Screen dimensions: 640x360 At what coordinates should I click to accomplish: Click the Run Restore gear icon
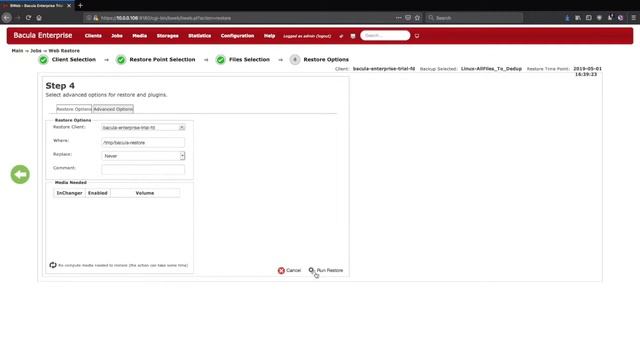point(311,270)
